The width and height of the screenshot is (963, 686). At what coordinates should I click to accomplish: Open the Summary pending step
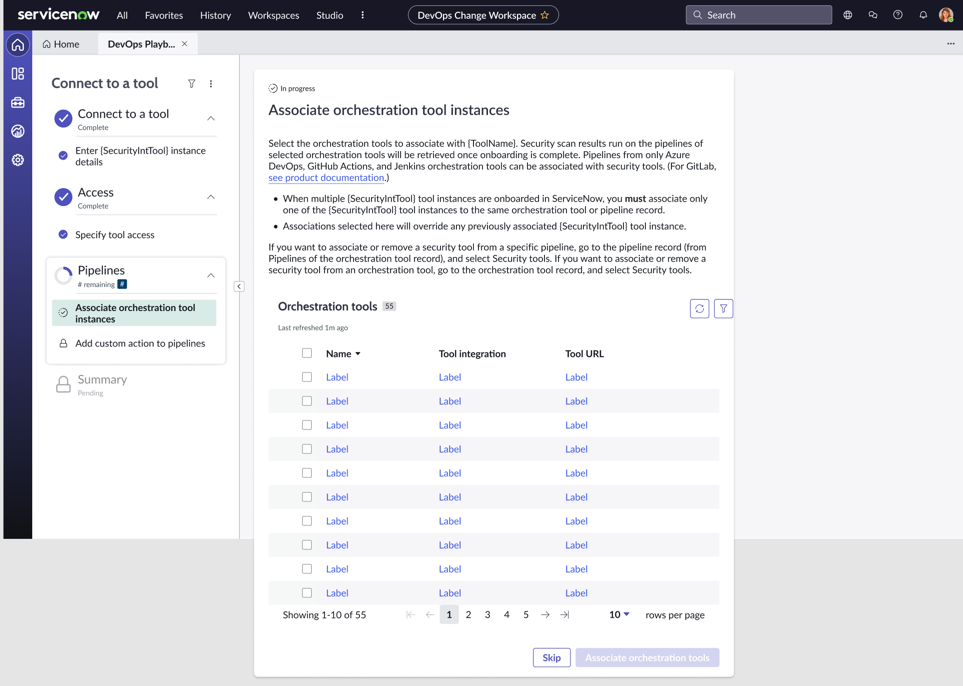point(102,384)
